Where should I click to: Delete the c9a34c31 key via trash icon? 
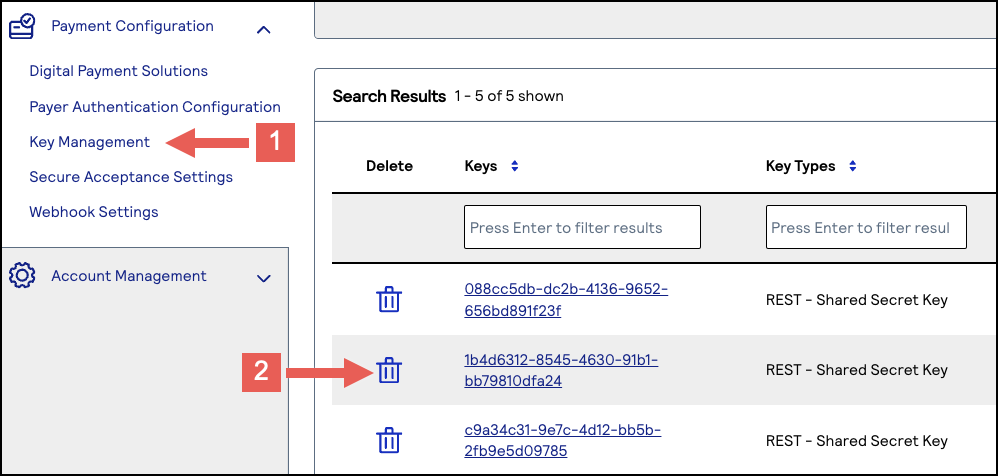point(389,441)
